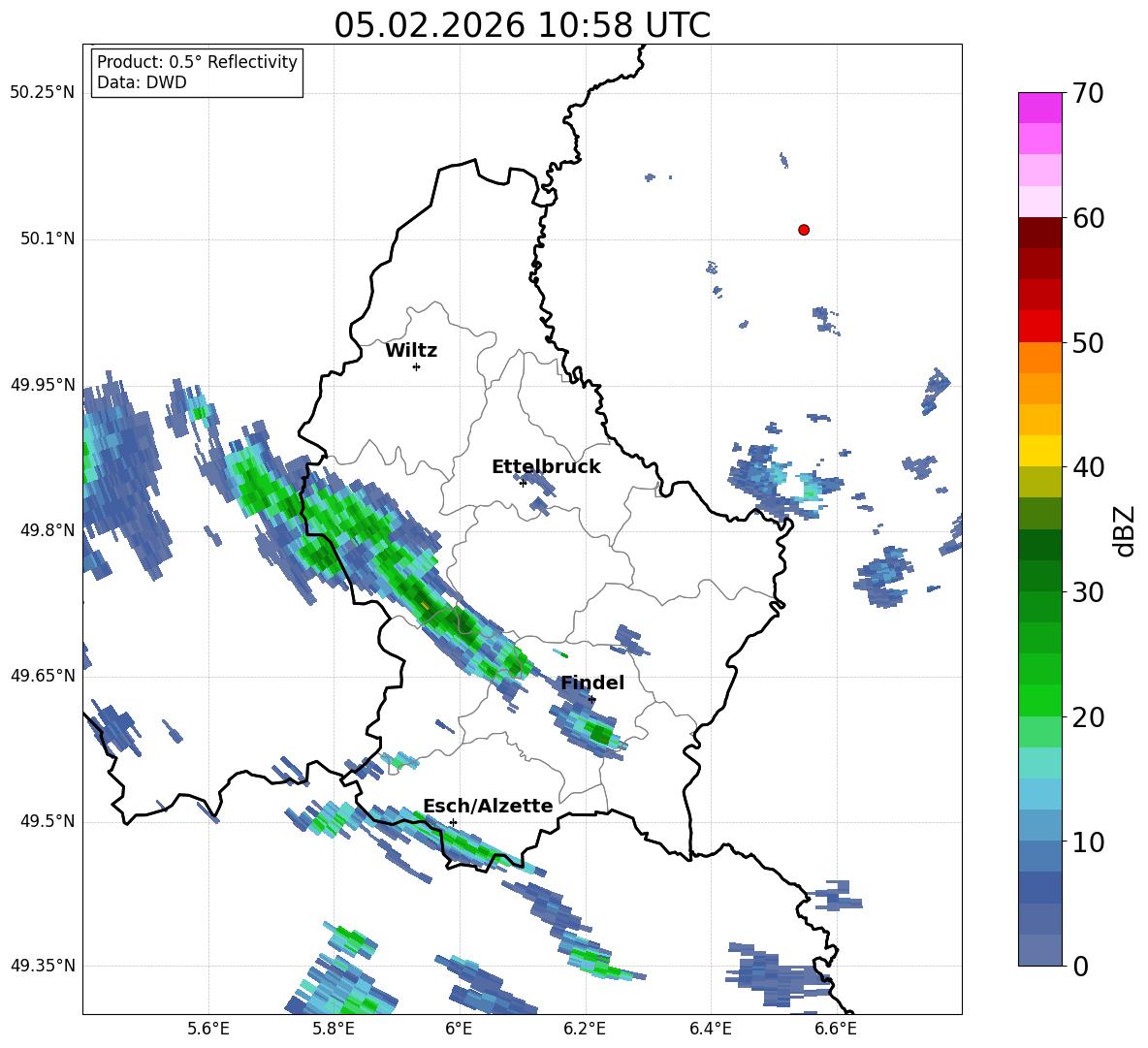
Task: Click the Product: 0.5° Reflectivity text
Action: pos(197,62)
